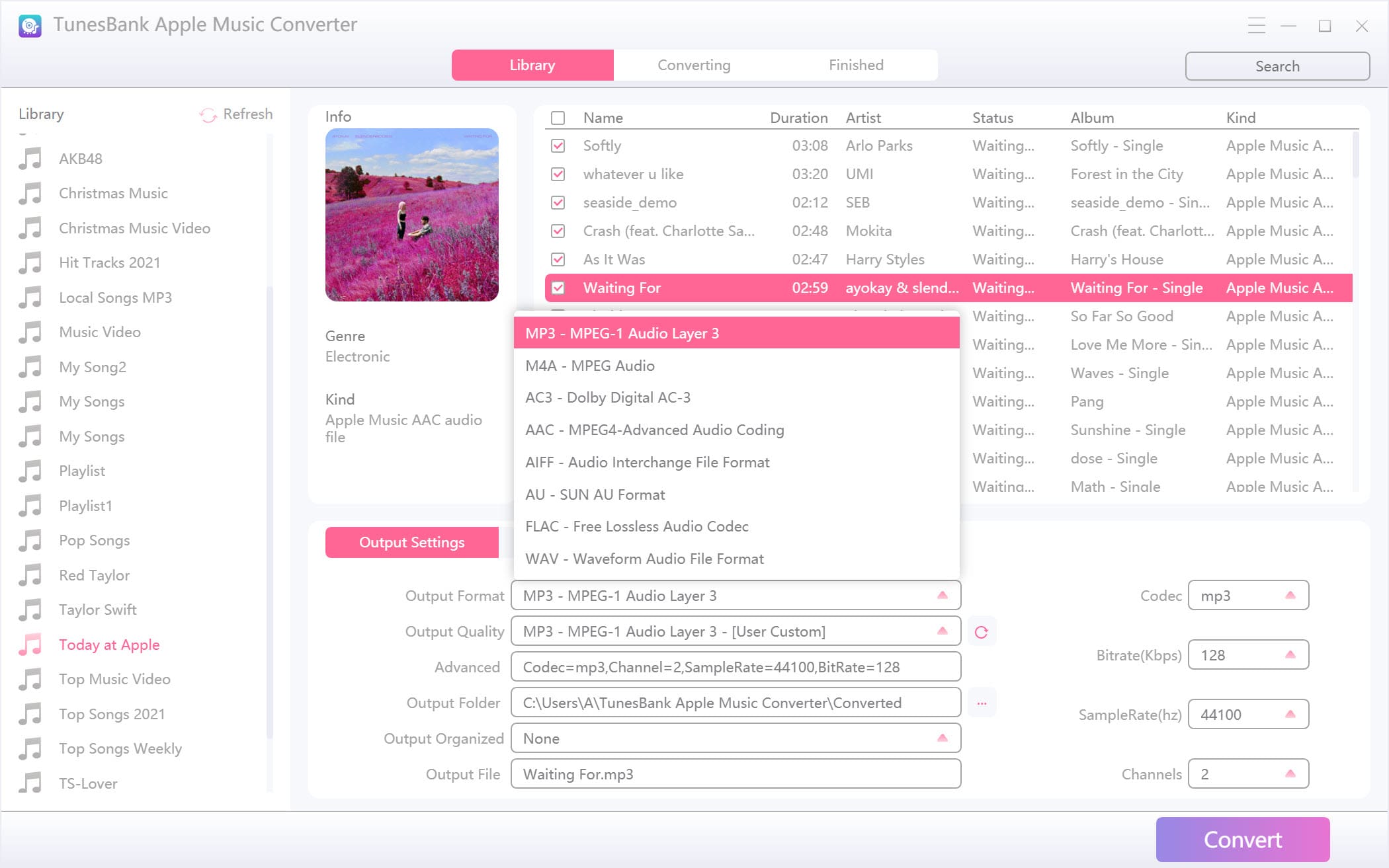The height and width of the screenshot is (868, 1389).
Task: Select the 'Harry Styles' artist cell
Action: 885,259
